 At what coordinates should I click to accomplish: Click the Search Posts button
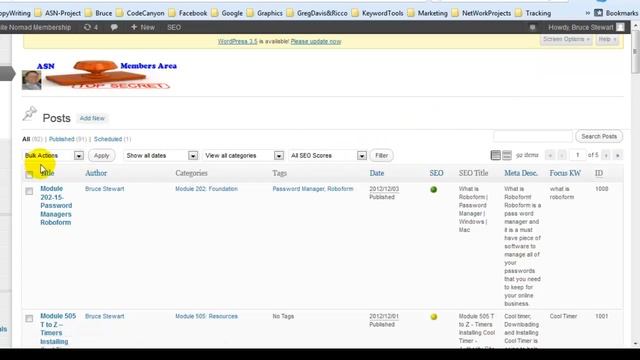click(x=599, y=136)
